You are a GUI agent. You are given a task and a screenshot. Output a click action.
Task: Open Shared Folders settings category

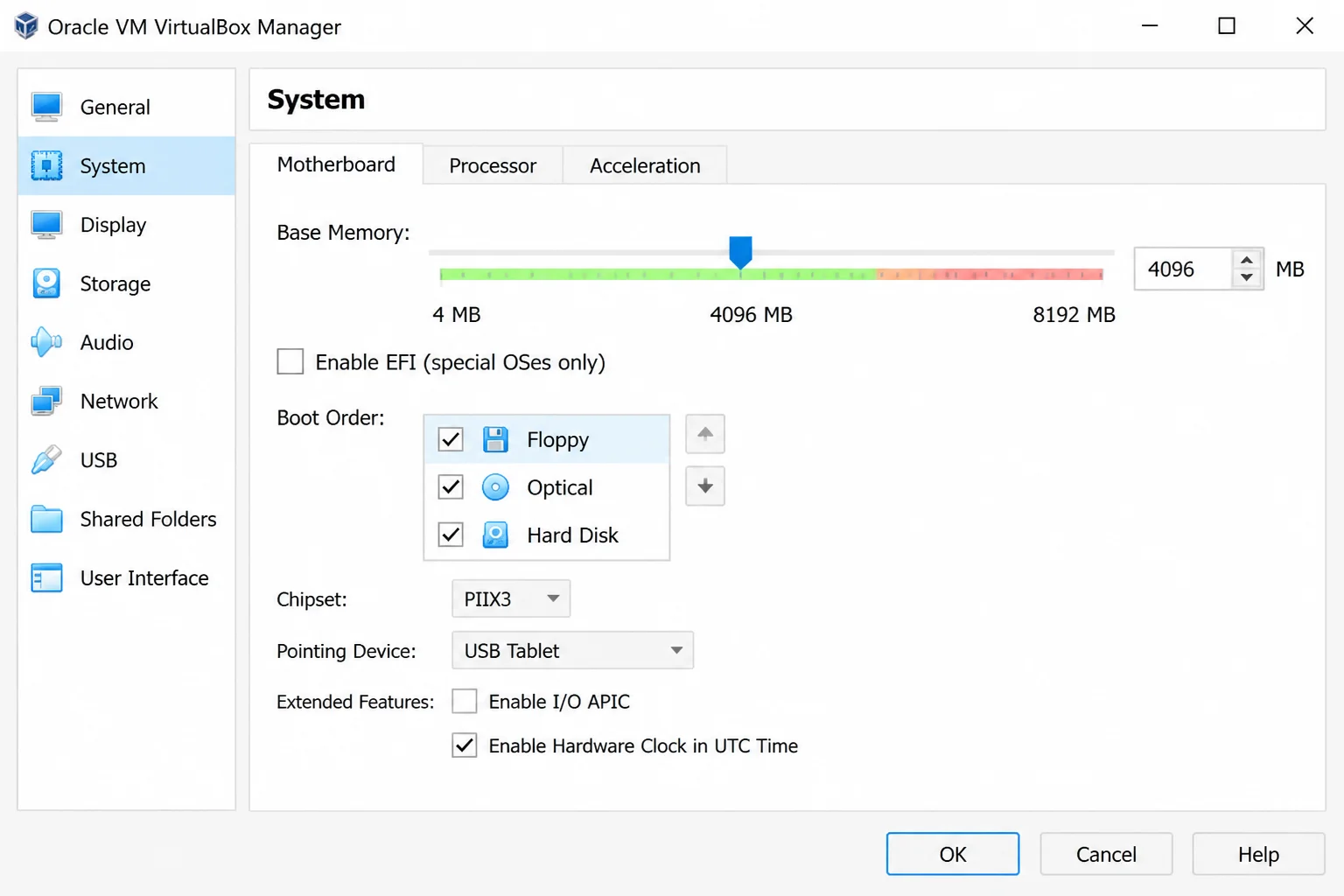pyautogui.click(x=127, y=519)
